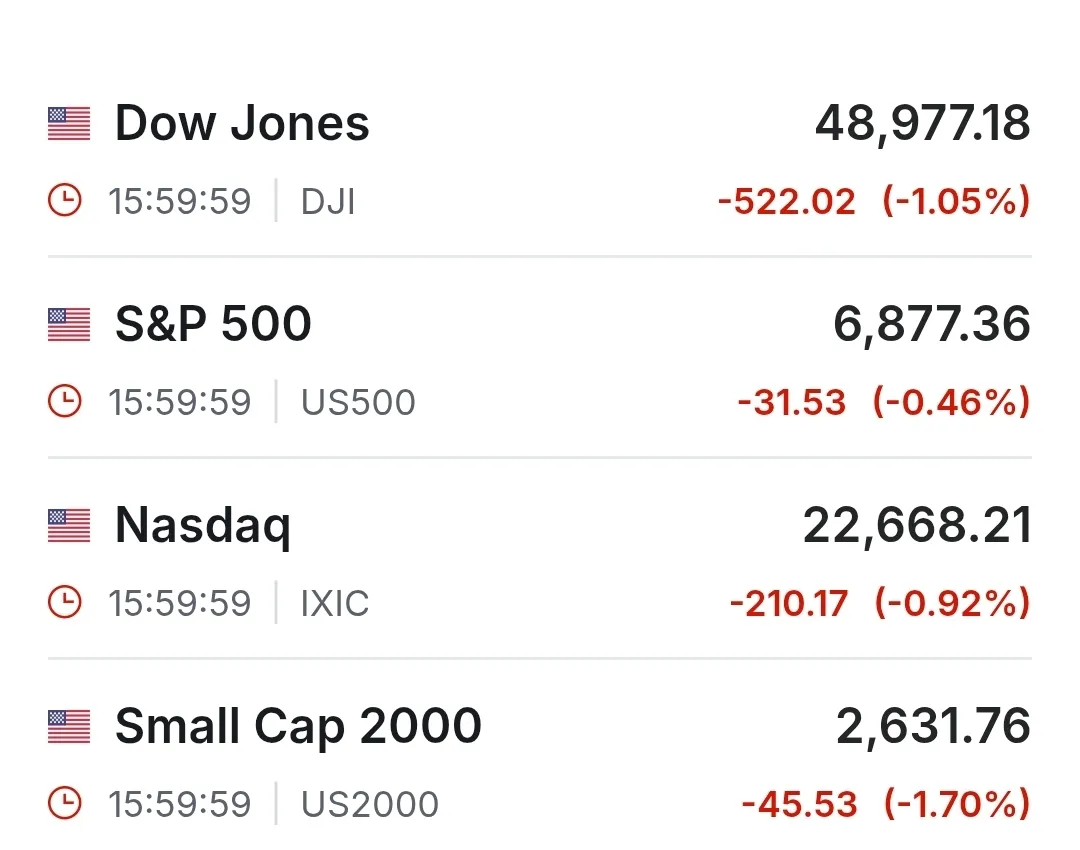Click the DJI ticker symbol

(328, 202)
